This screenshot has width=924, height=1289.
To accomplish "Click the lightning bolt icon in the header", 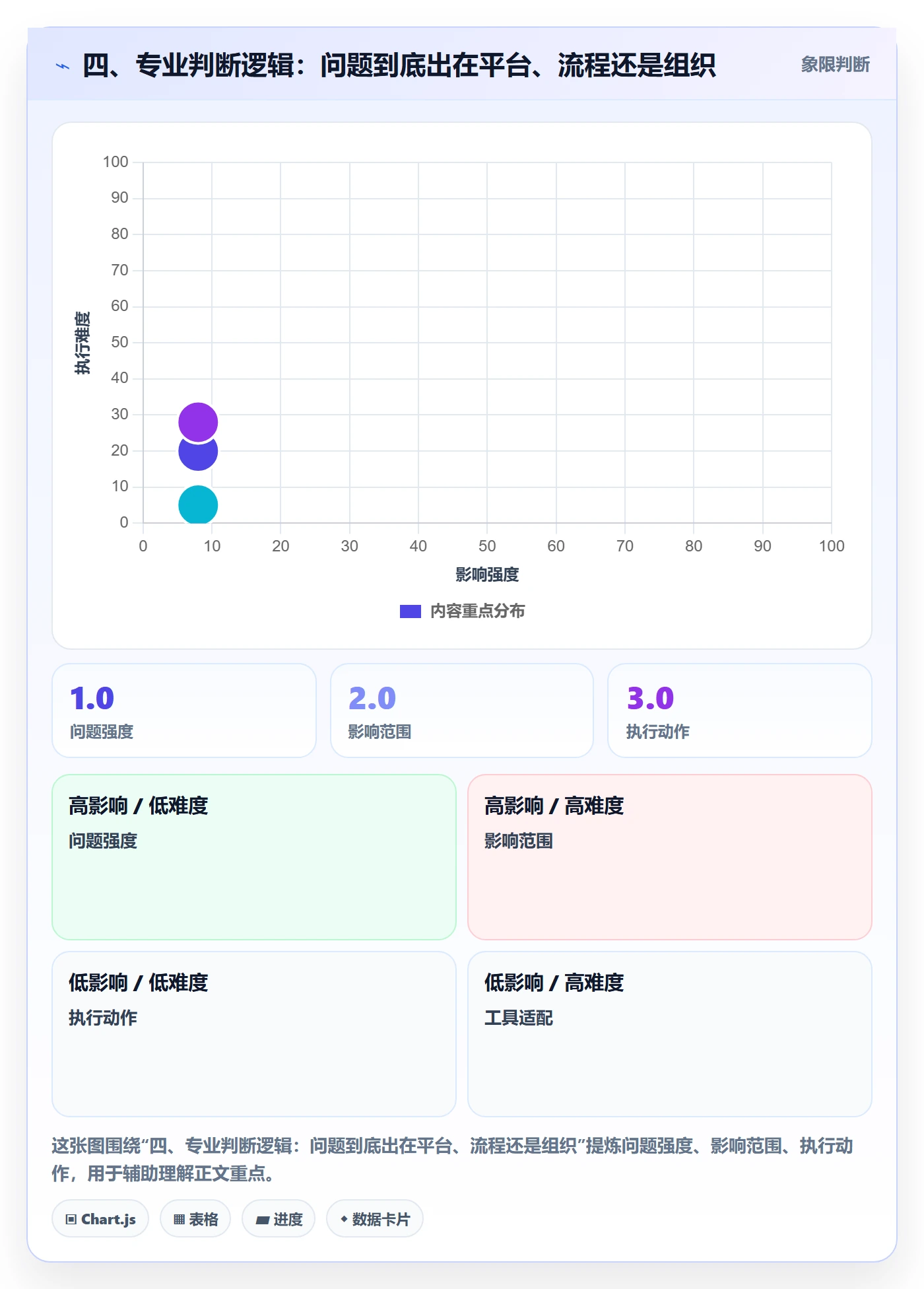I will click(63, 66).
